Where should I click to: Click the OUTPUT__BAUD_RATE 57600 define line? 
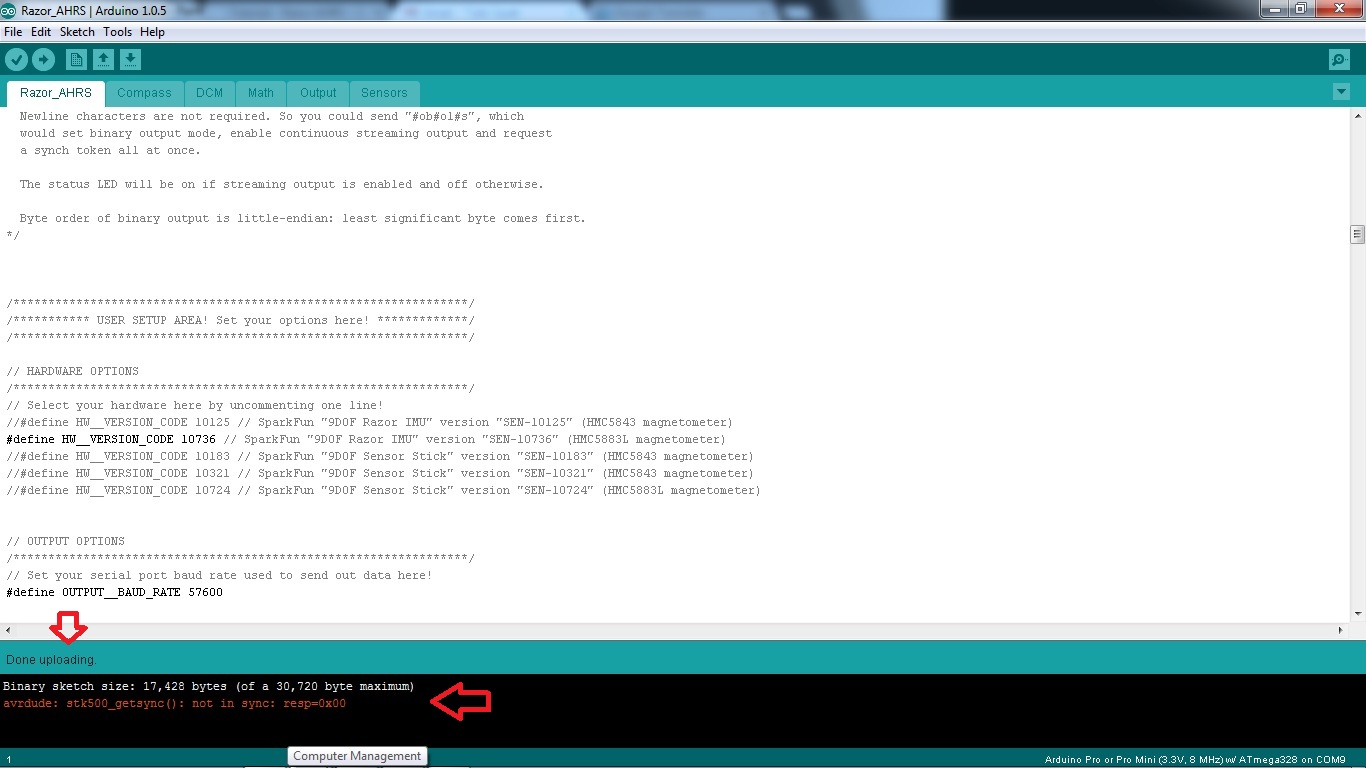[115, 592]
